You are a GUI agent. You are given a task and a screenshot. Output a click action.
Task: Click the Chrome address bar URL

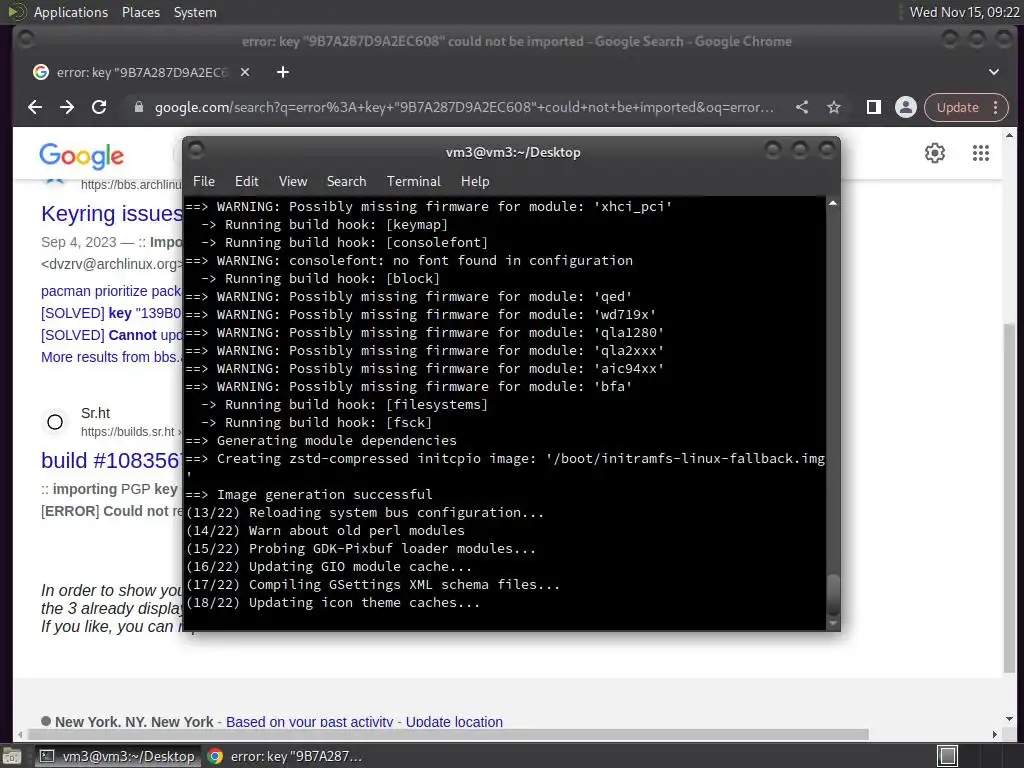[x=464, y=107]
